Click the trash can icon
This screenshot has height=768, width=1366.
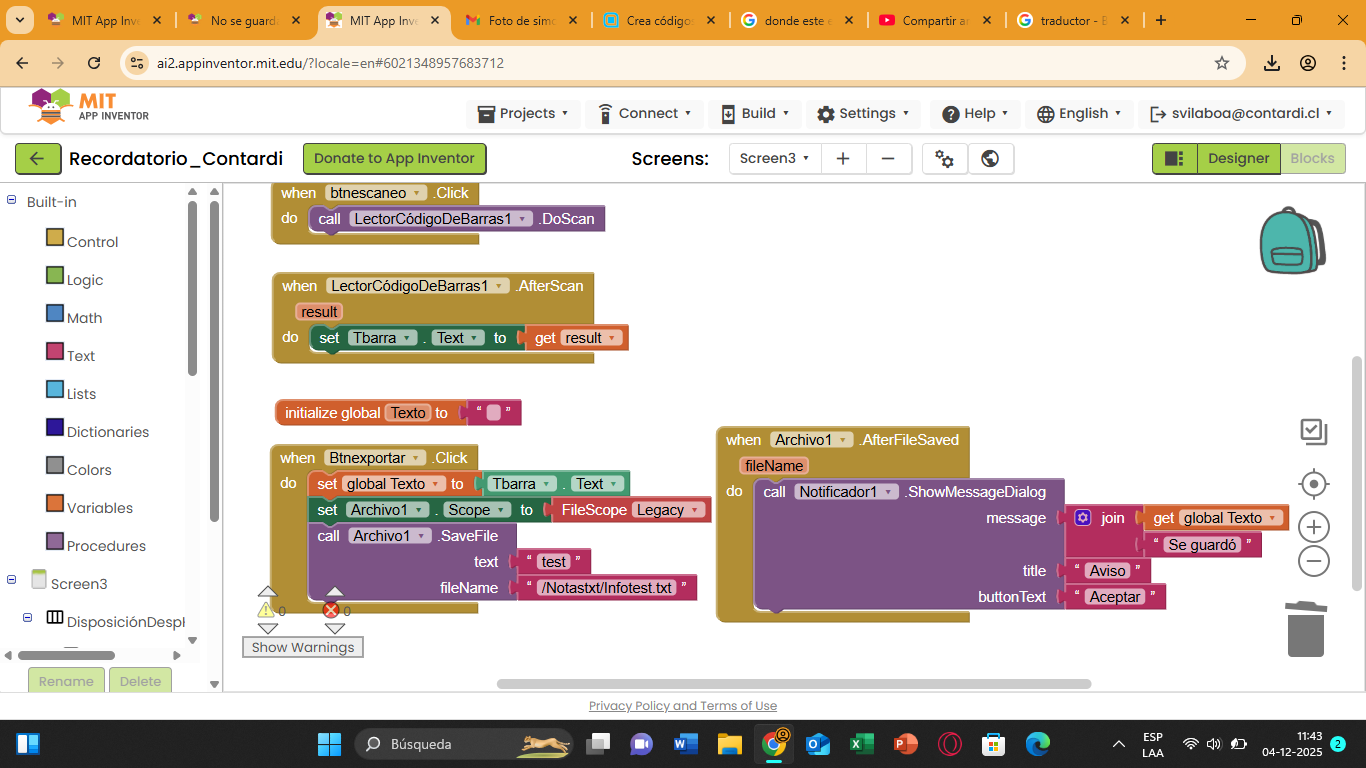1306,629
